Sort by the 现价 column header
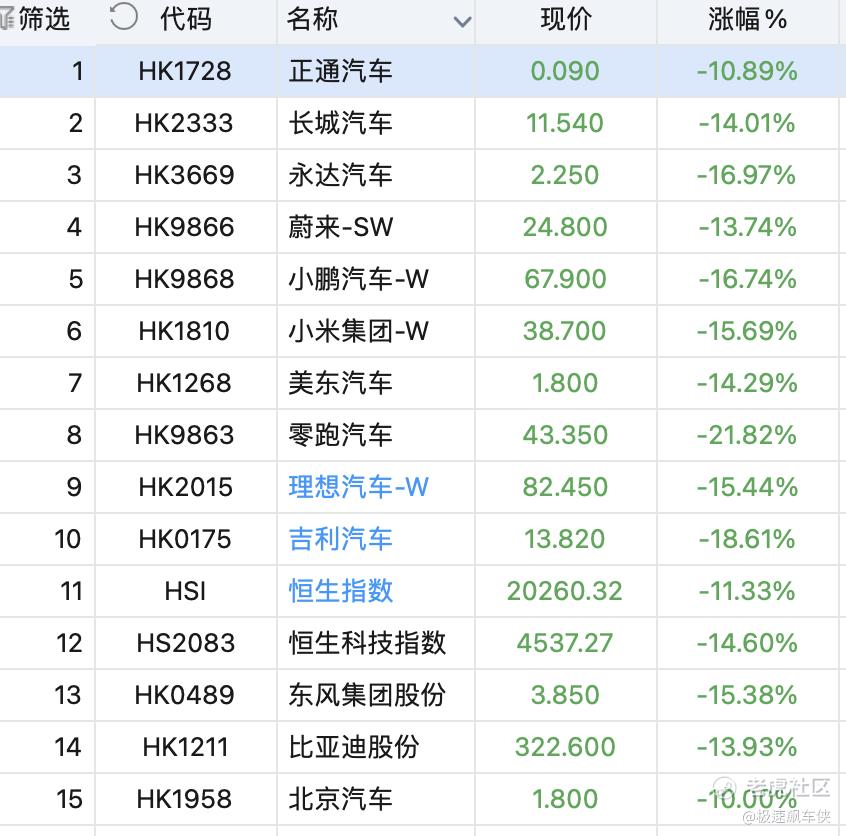Viewport: 846px width, 836px height. point(566,19)
